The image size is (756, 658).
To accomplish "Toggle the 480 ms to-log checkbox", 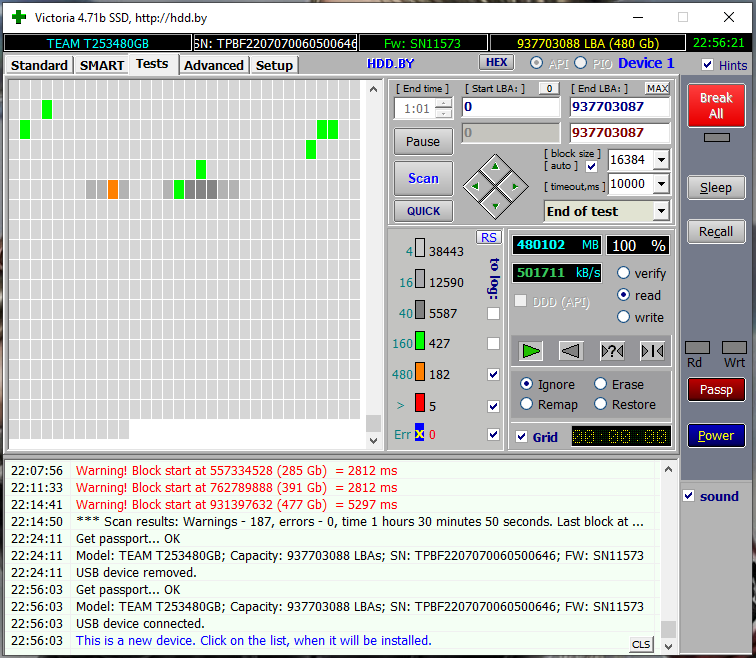I will 493,375.
